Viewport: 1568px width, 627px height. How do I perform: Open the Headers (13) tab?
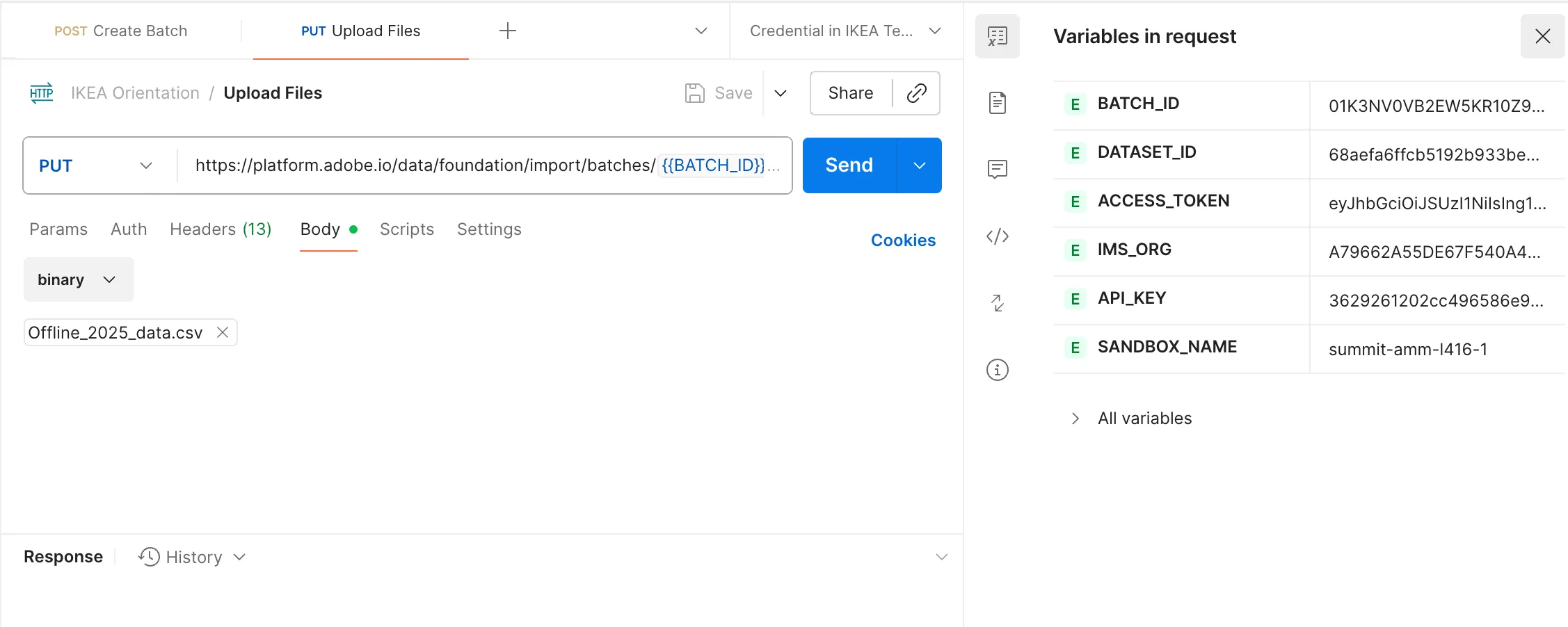221,229
